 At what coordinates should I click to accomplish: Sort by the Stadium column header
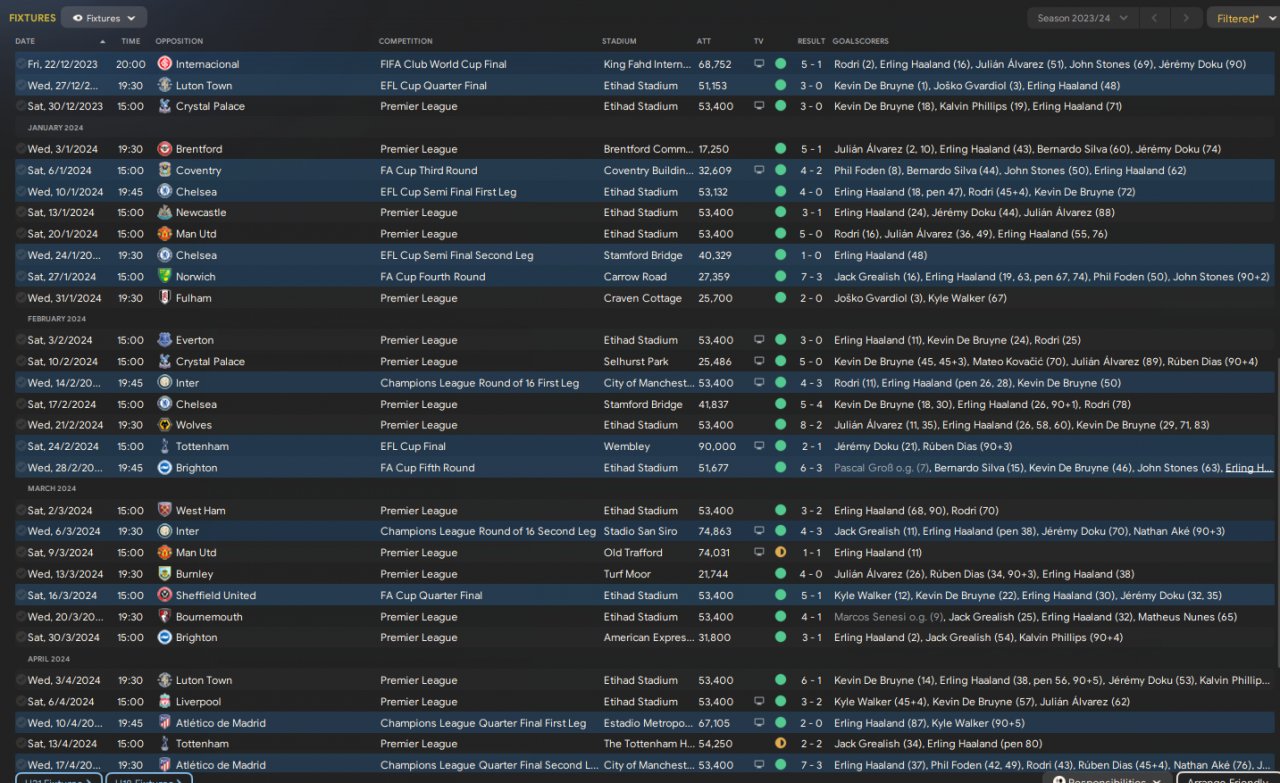tap(619, 41)
